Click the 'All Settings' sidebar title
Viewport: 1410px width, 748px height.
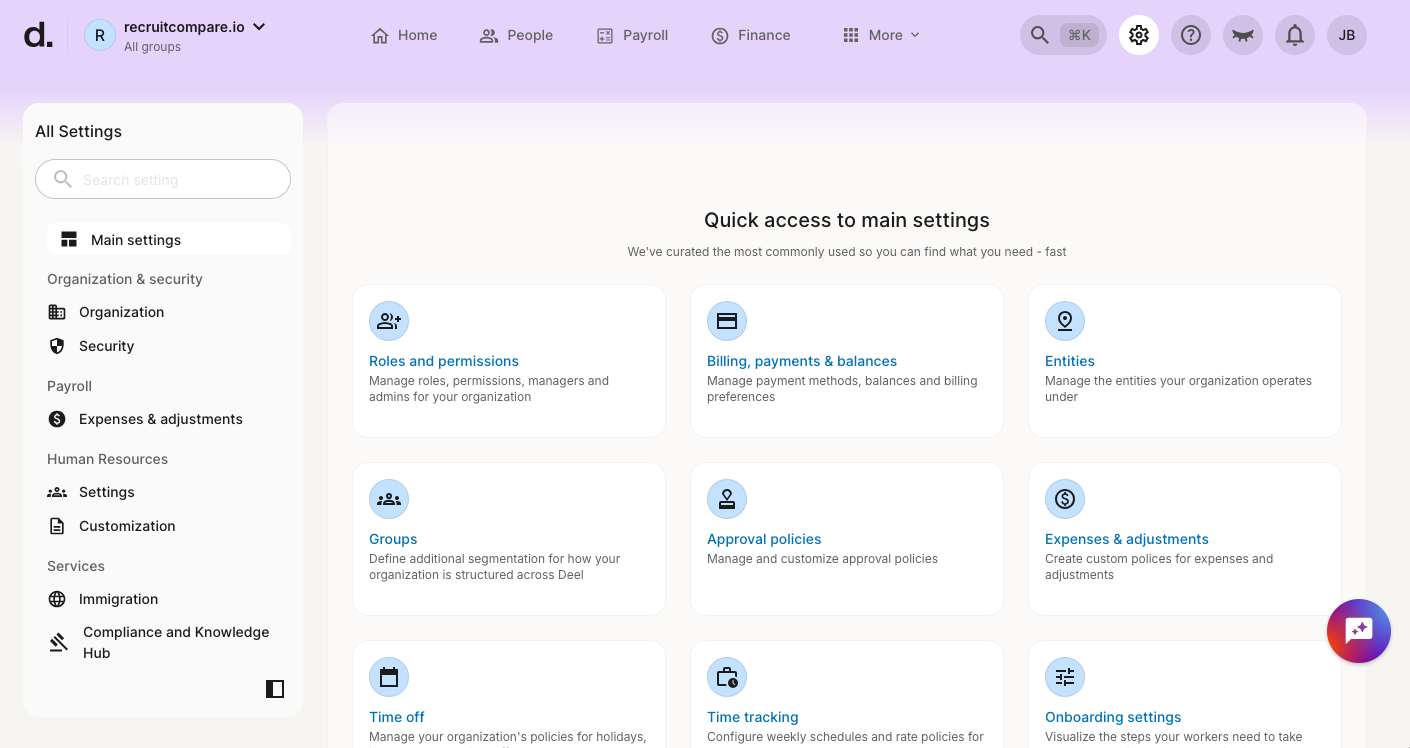point(78,131)
